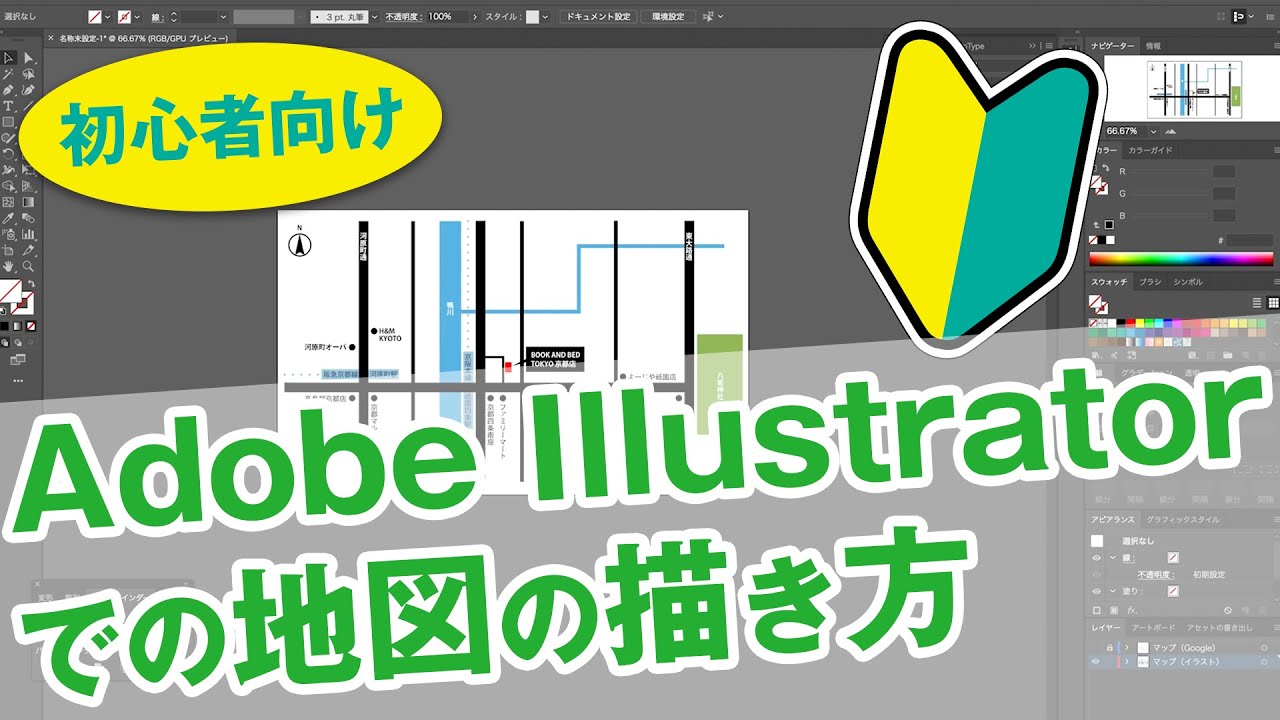This screenshot has height=720, width=1280.
Task: Select the Zoom tool
Action: [29, 267]
